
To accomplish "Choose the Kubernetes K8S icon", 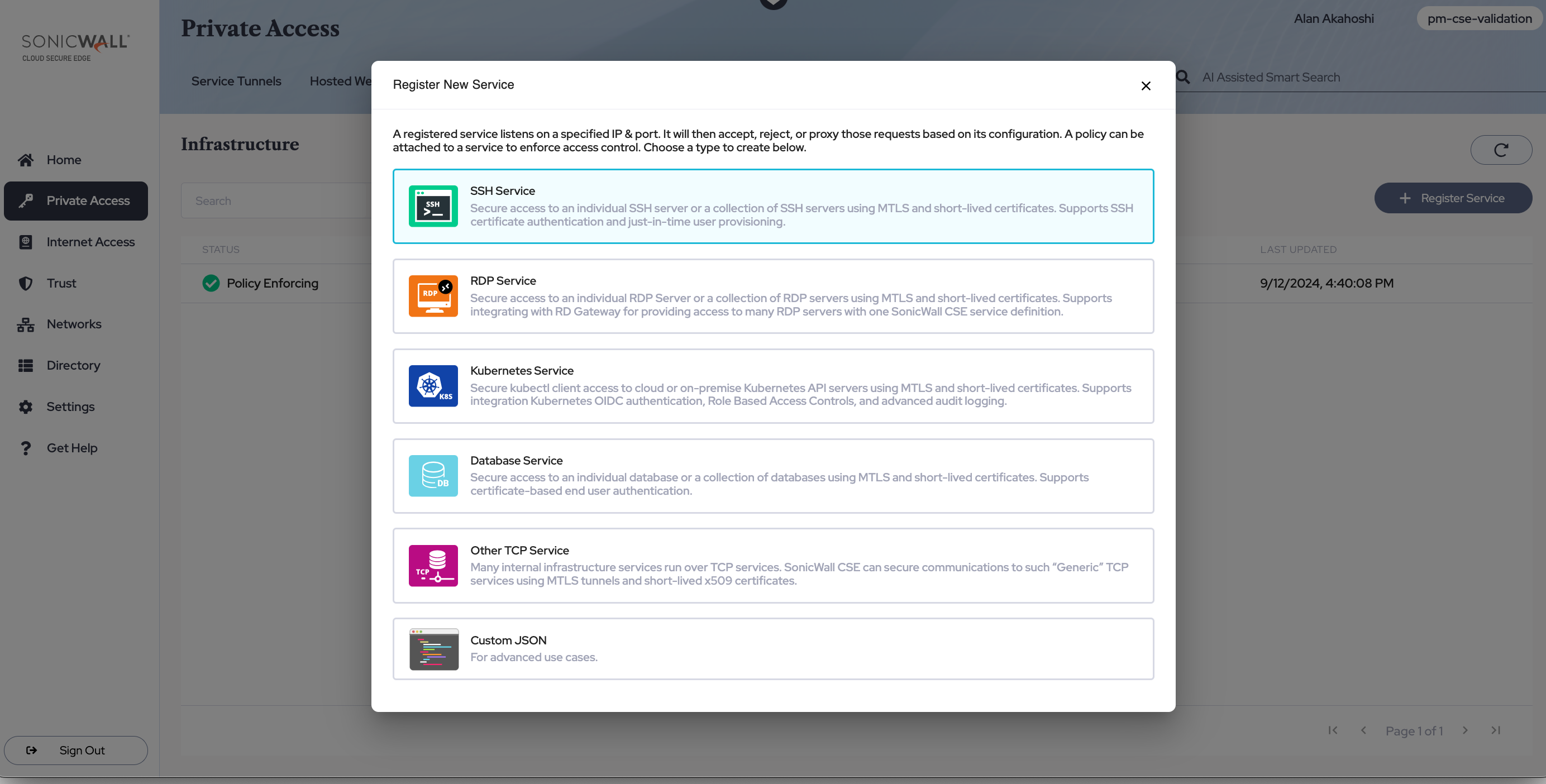I will [433, 386].
